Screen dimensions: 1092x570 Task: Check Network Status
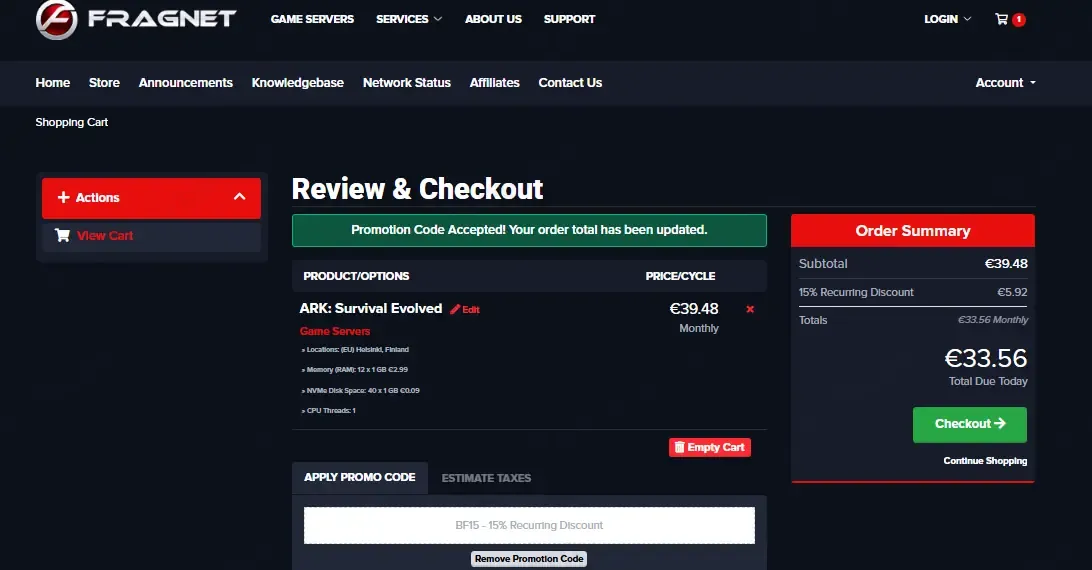tap(407, 82)
